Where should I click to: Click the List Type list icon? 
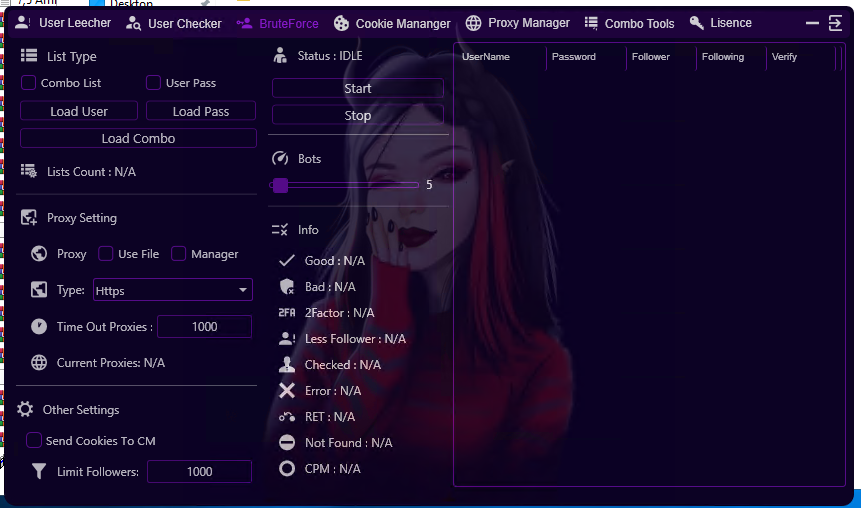pyautogui.click(x=29, y=55)
